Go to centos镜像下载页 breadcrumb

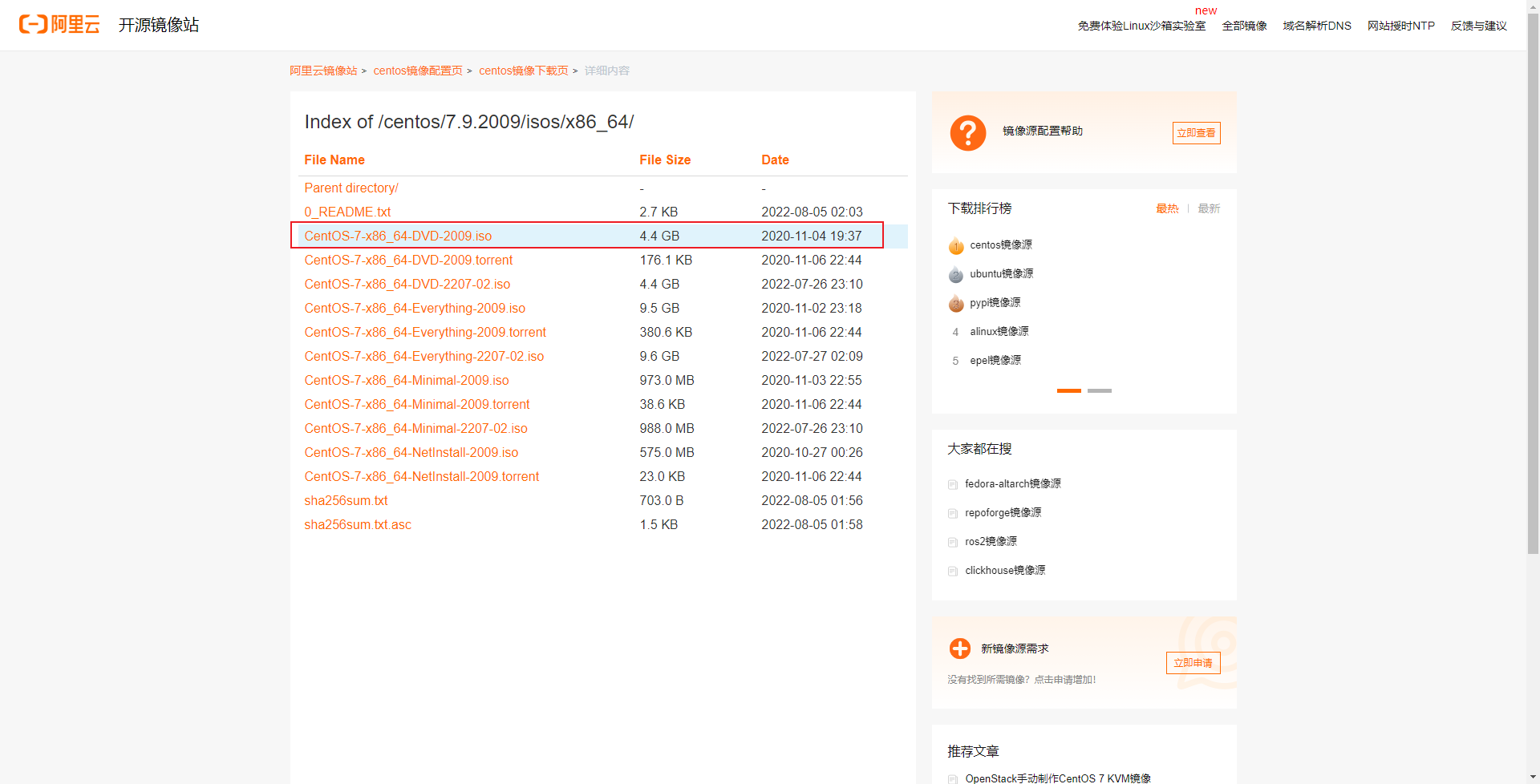[x=524, y=71]
